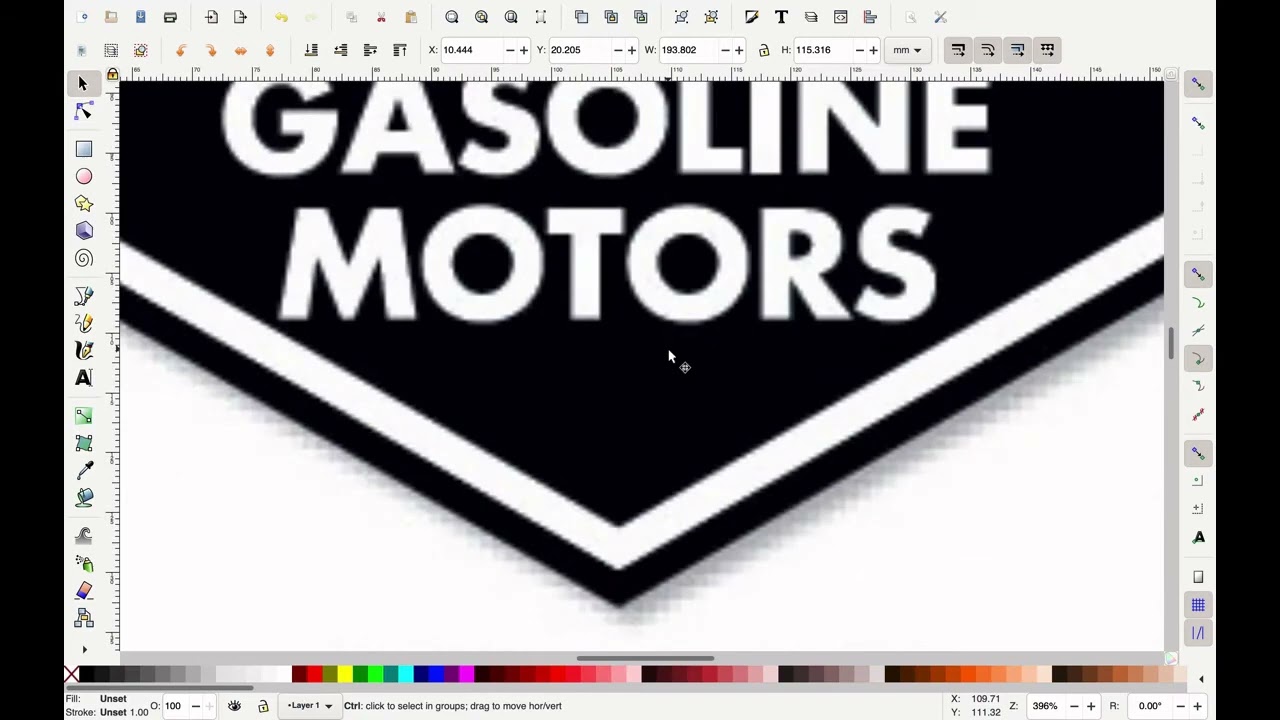
Task: Select the Eraser tool
Action: pyautogui.click(x=83, y=591)
